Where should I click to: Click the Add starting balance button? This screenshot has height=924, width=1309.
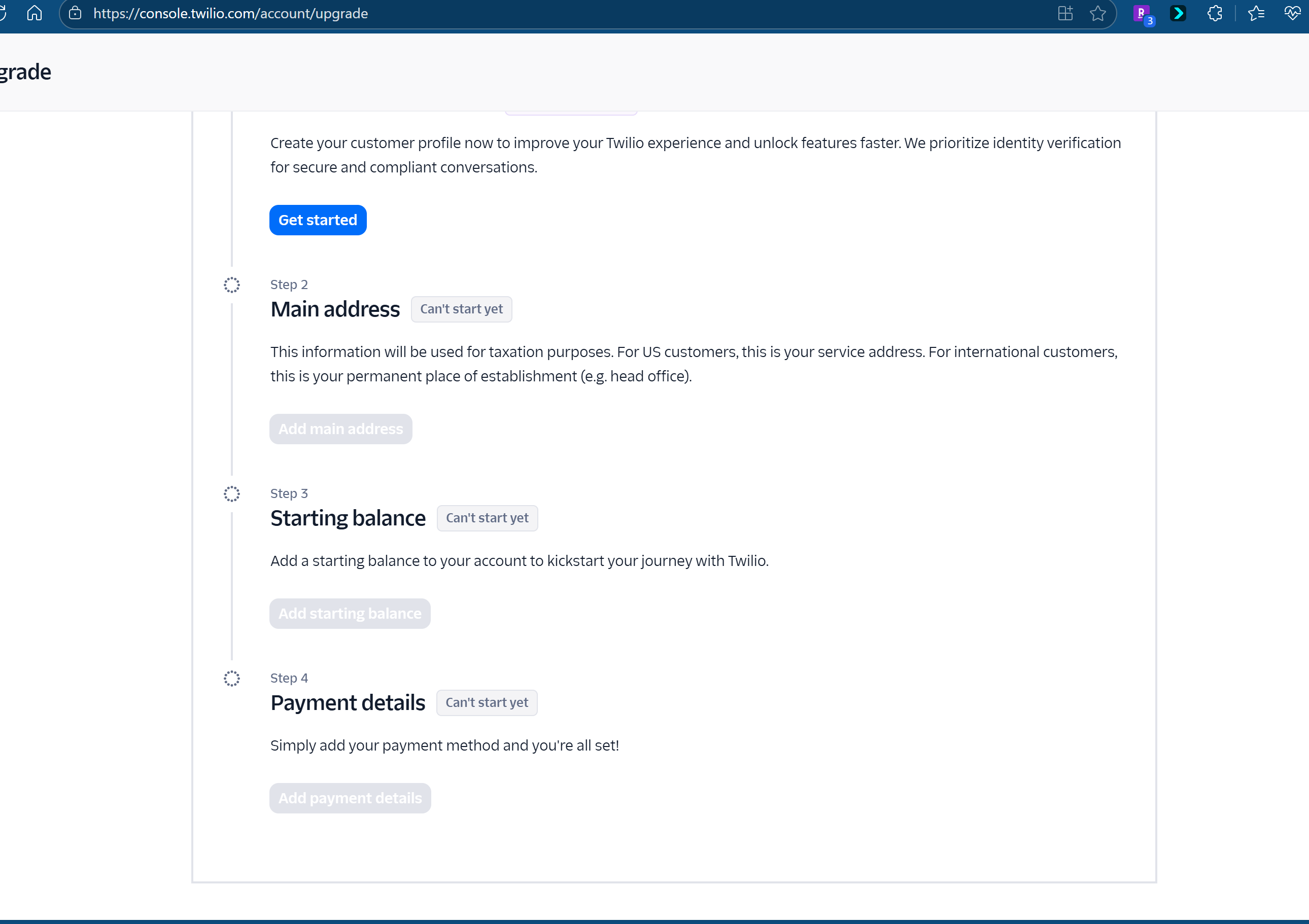[350, 613]
